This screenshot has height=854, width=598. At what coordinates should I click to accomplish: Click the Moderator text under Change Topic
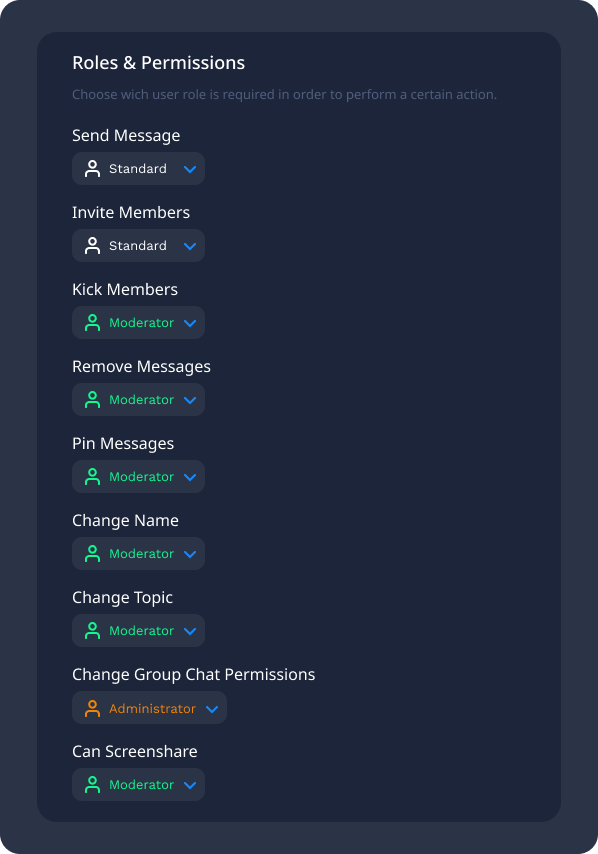142,631
